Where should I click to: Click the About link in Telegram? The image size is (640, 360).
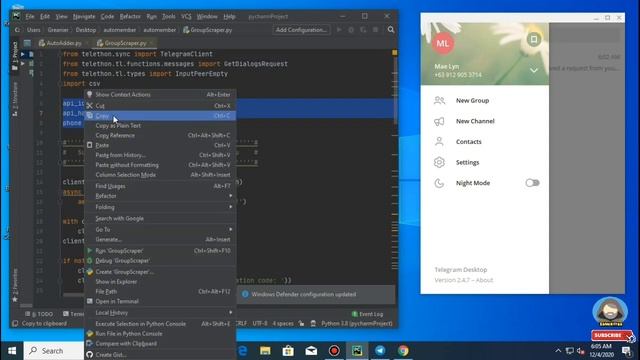484,280
